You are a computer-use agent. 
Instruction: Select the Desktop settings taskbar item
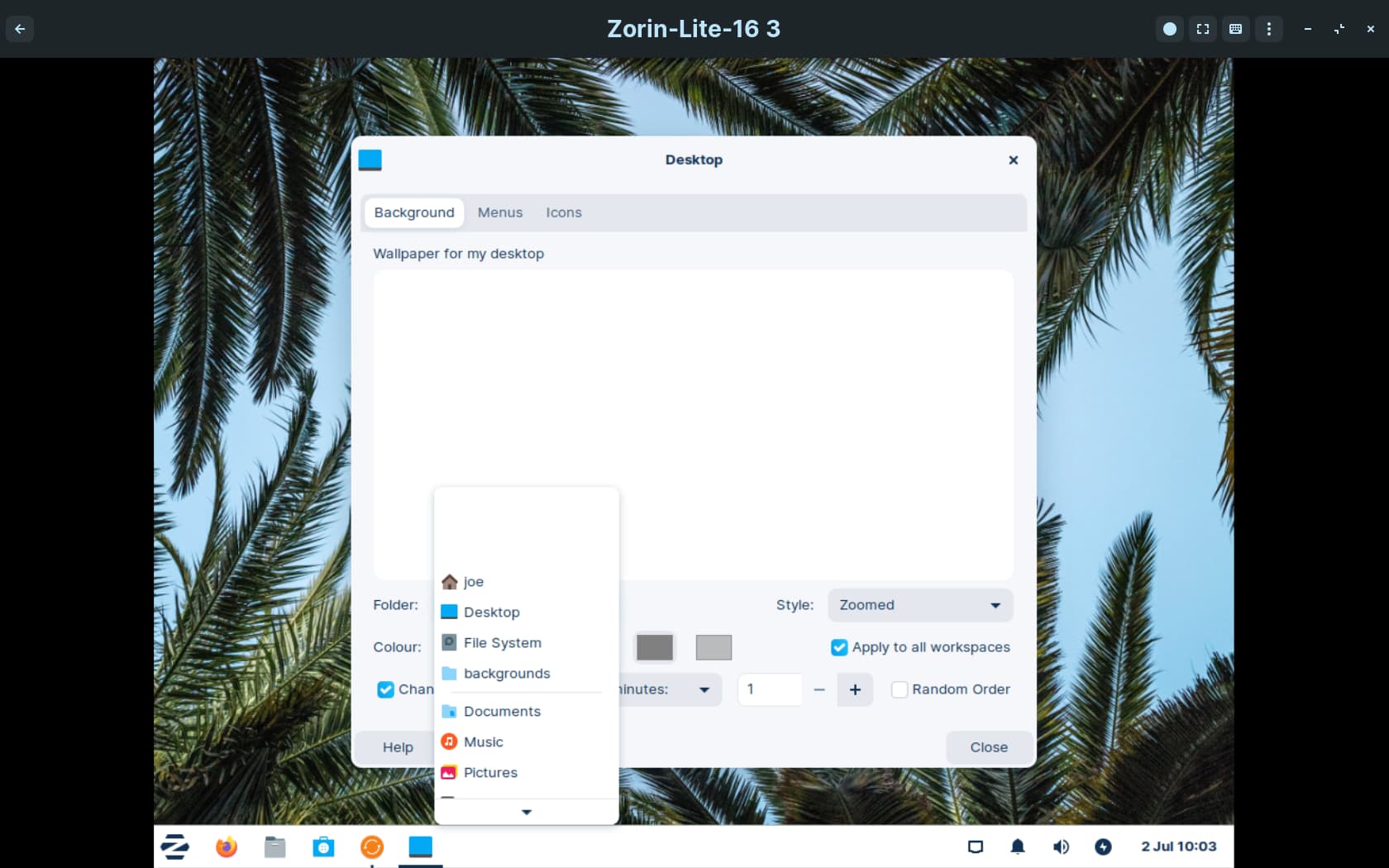(x=420, y=847)
